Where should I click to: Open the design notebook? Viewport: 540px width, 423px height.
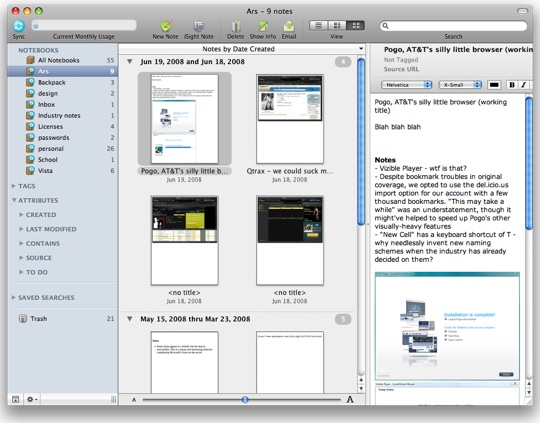62,93
